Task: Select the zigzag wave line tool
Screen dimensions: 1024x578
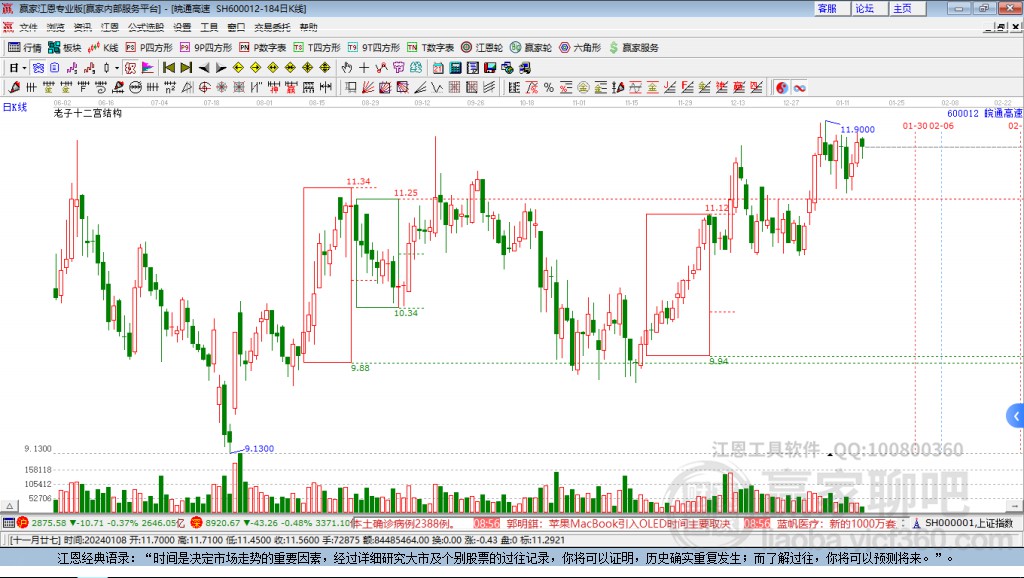Action: [437, 88]
